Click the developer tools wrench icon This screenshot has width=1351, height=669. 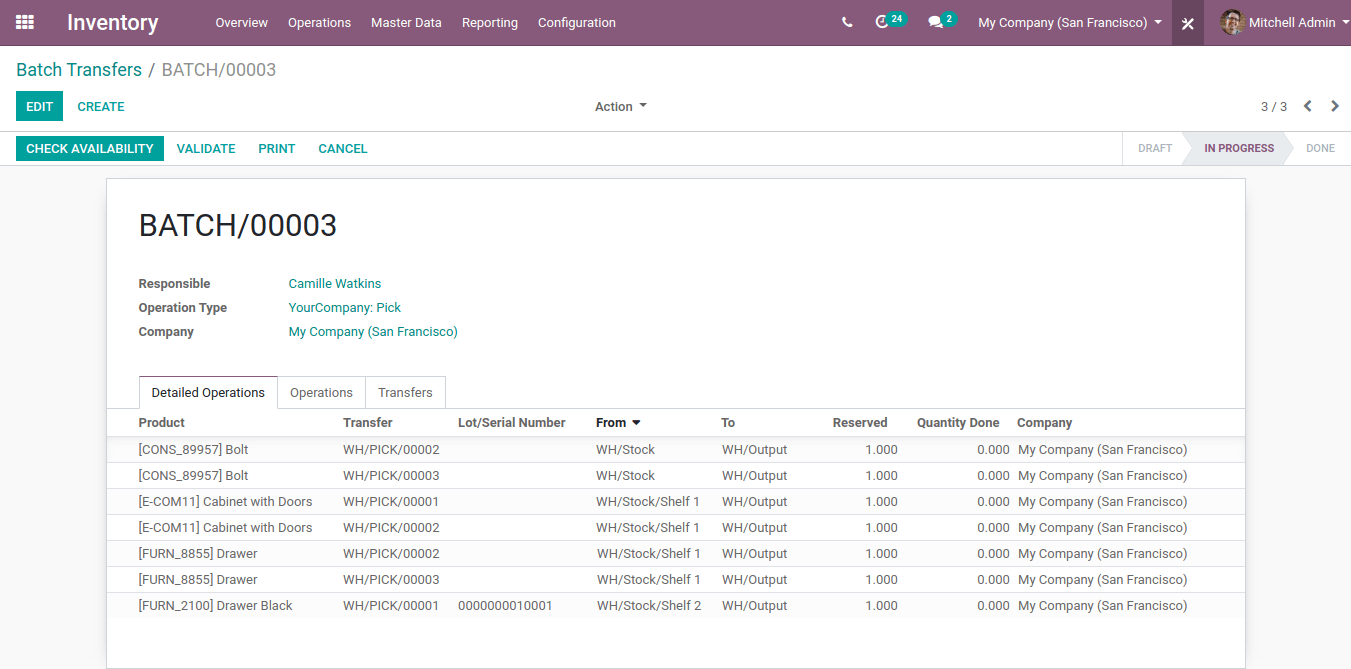[1186, 21]
